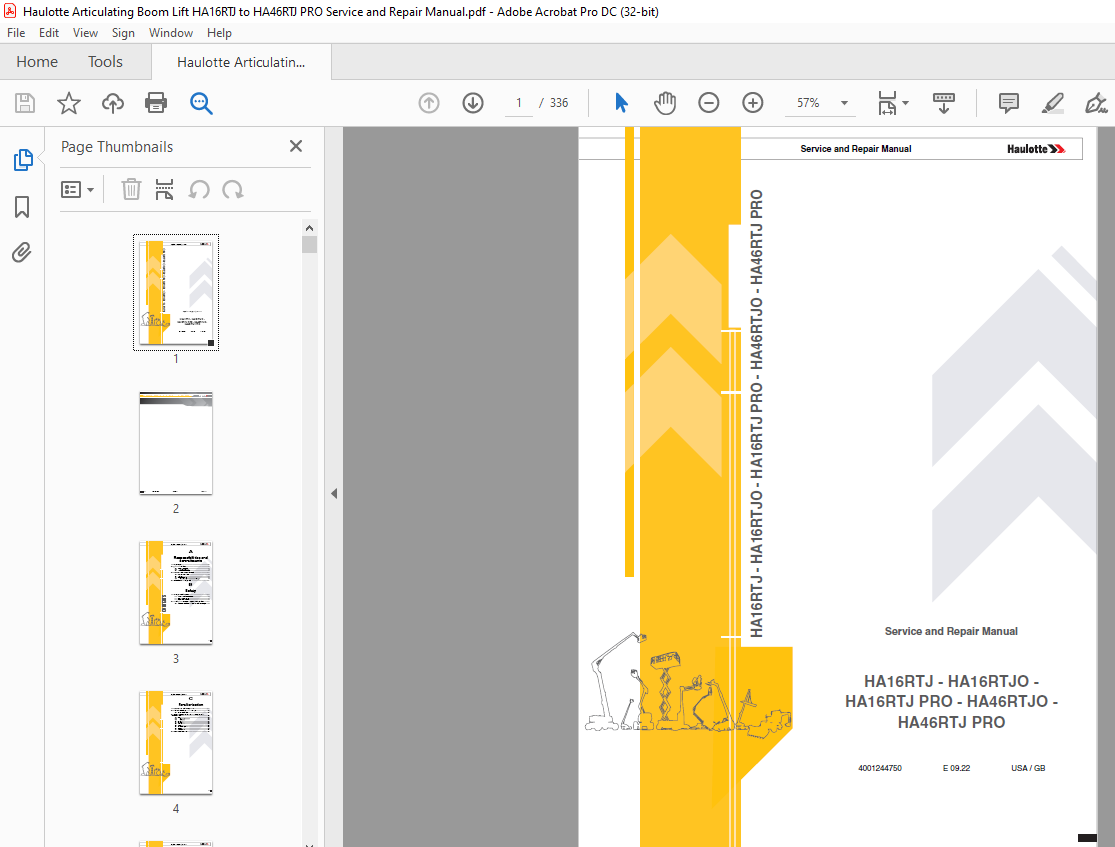Open the zoom level dropdown arrow
Viewport: 1115px width, 847px height.
(x=844, y=103)
